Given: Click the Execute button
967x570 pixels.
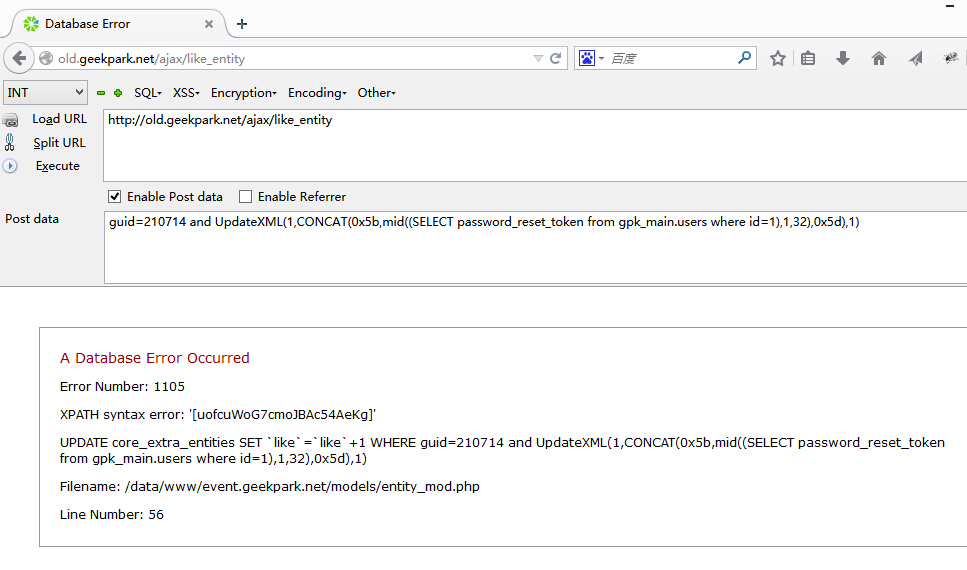Looking at the screenshot, I should pos(57,166).
